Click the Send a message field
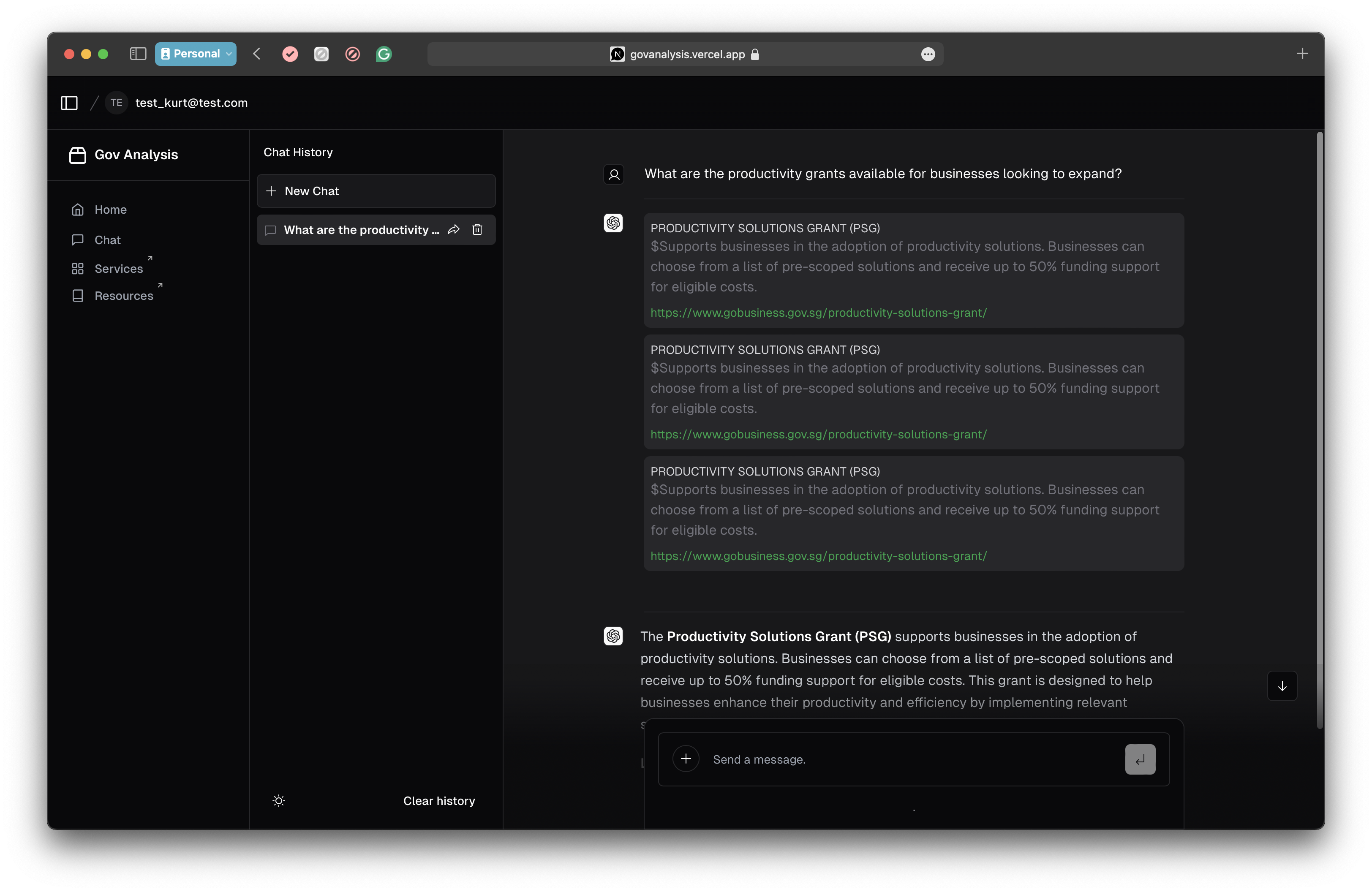Image resolution: width=1372 pixels, height=892 pixels. point(911,759)
